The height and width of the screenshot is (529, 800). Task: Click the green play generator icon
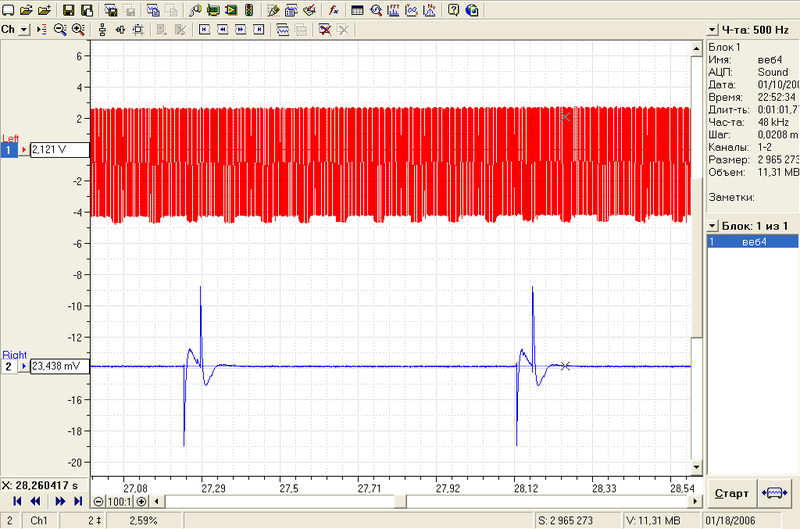tap(231, 10)
